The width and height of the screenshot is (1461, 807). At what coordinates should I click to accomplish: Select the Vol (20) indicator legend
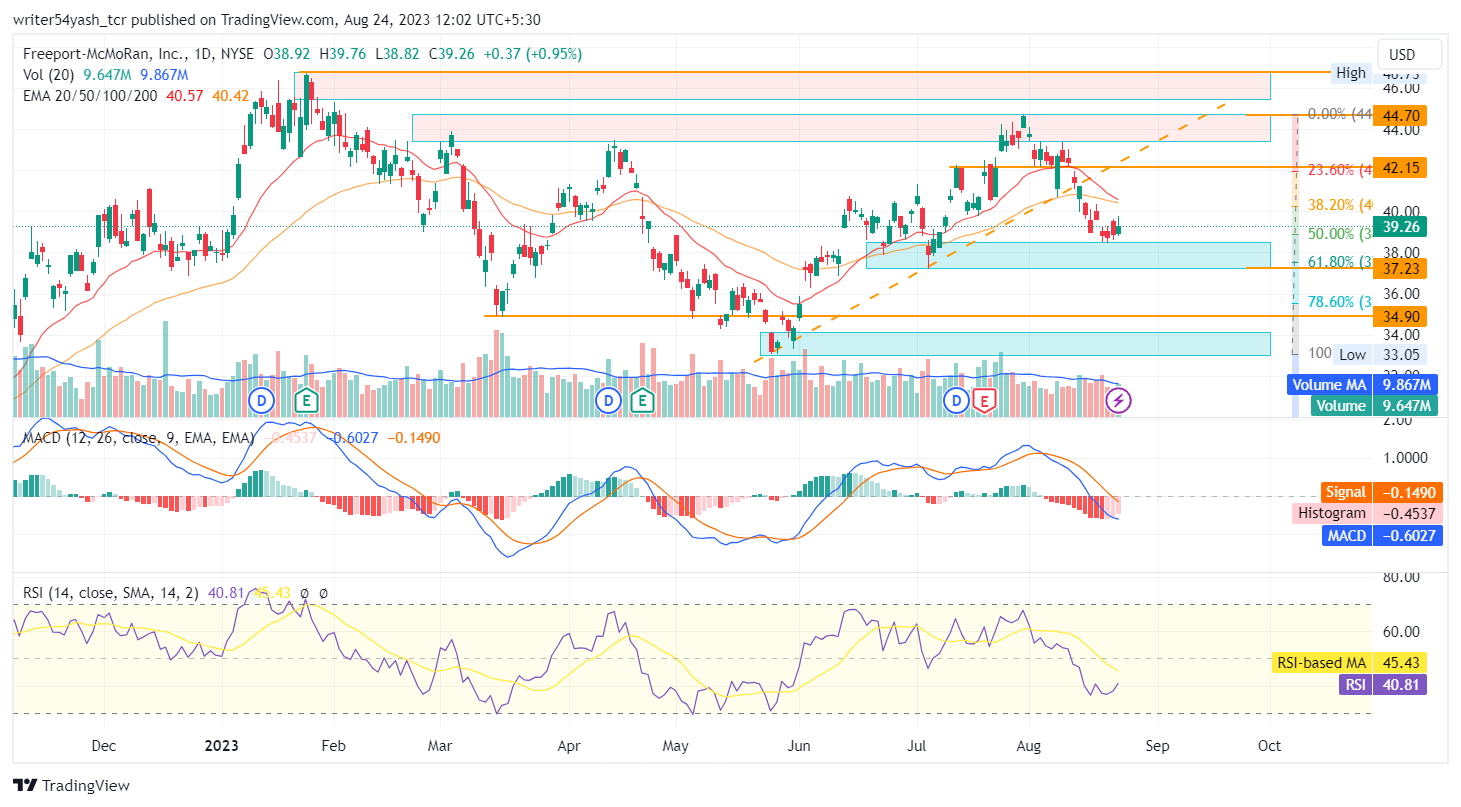coord(50,75)
